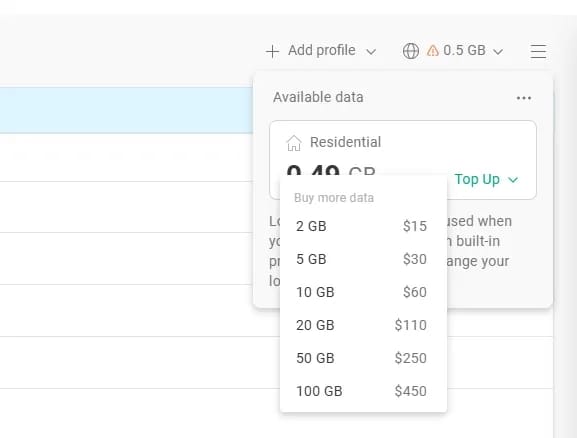Click the Residential data card
Viewport: 577px width, 438px height.
403,160
